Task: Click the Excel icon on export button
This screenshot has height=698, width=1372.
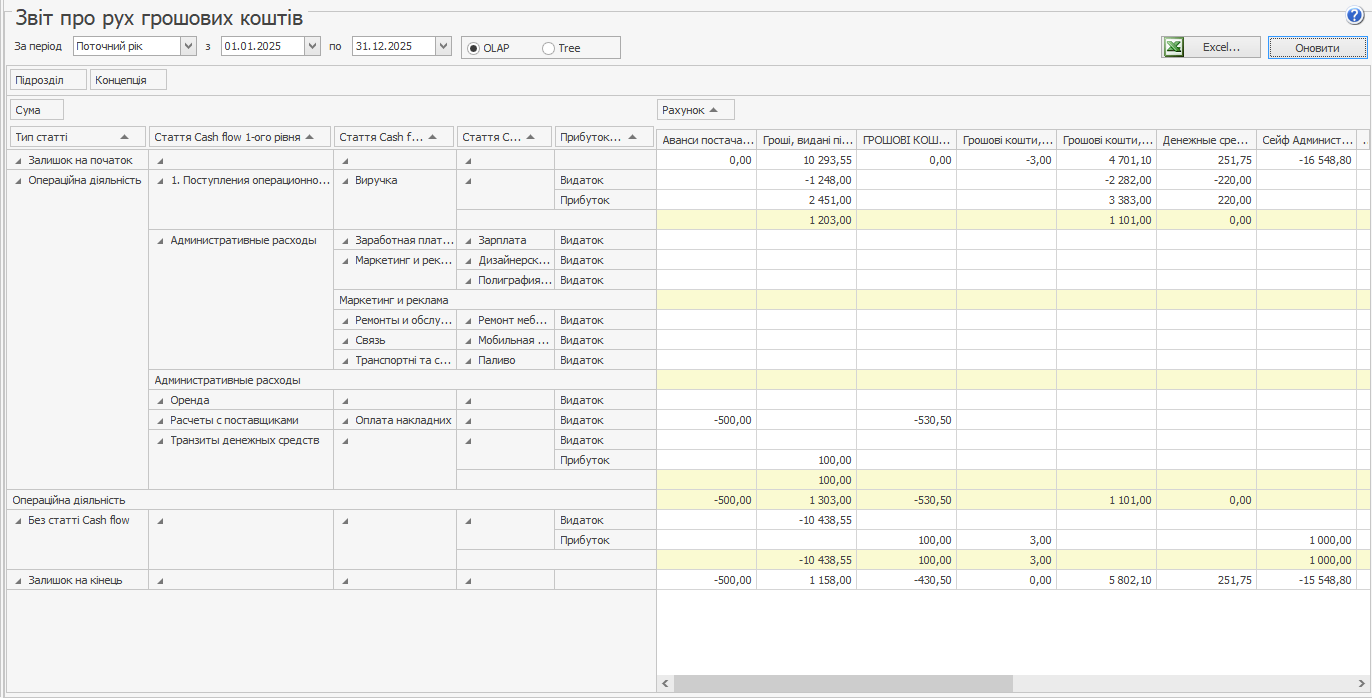Action: pos(1174,47)
